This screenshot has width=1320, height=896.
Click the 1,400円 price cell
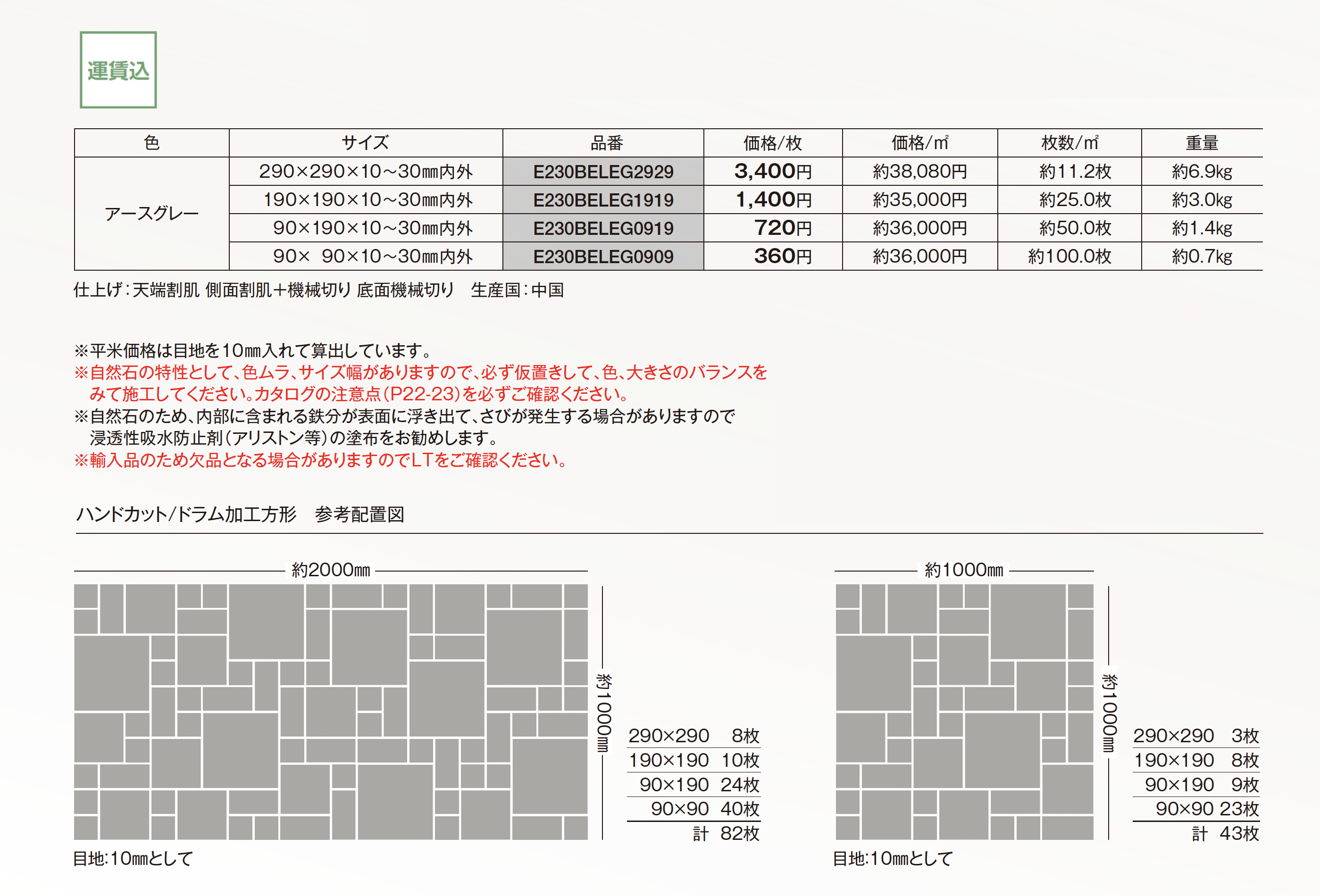coord(772,200)
